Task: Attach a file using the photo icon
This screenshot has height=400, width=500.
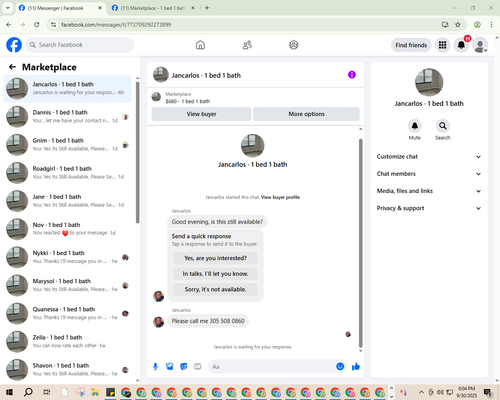Action: [x=170, y=367]
